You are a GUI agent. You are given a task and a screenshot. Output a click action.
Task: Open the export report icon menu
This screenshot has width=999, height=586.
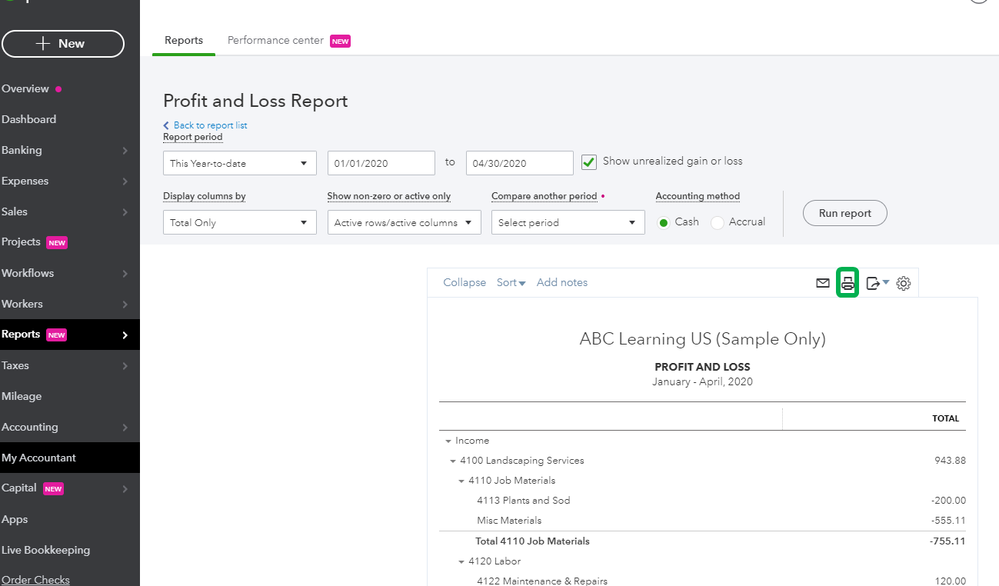(x=877, y=283)
